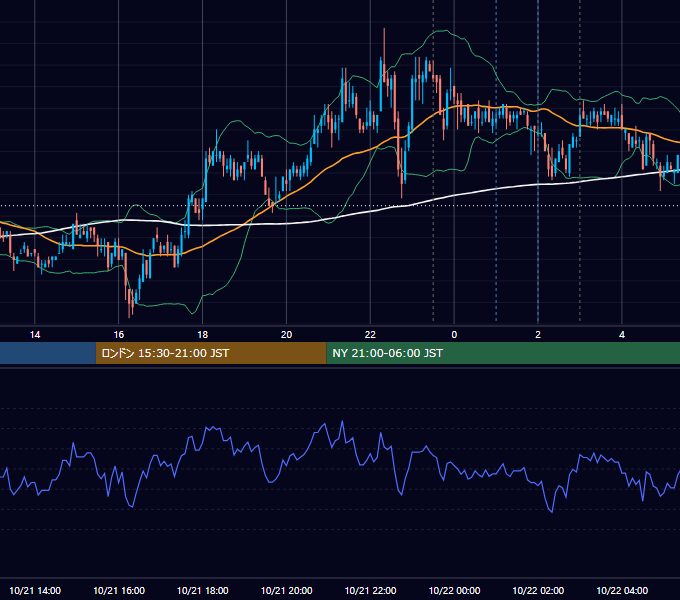Click the 10/22 04:00 time label

622,590
